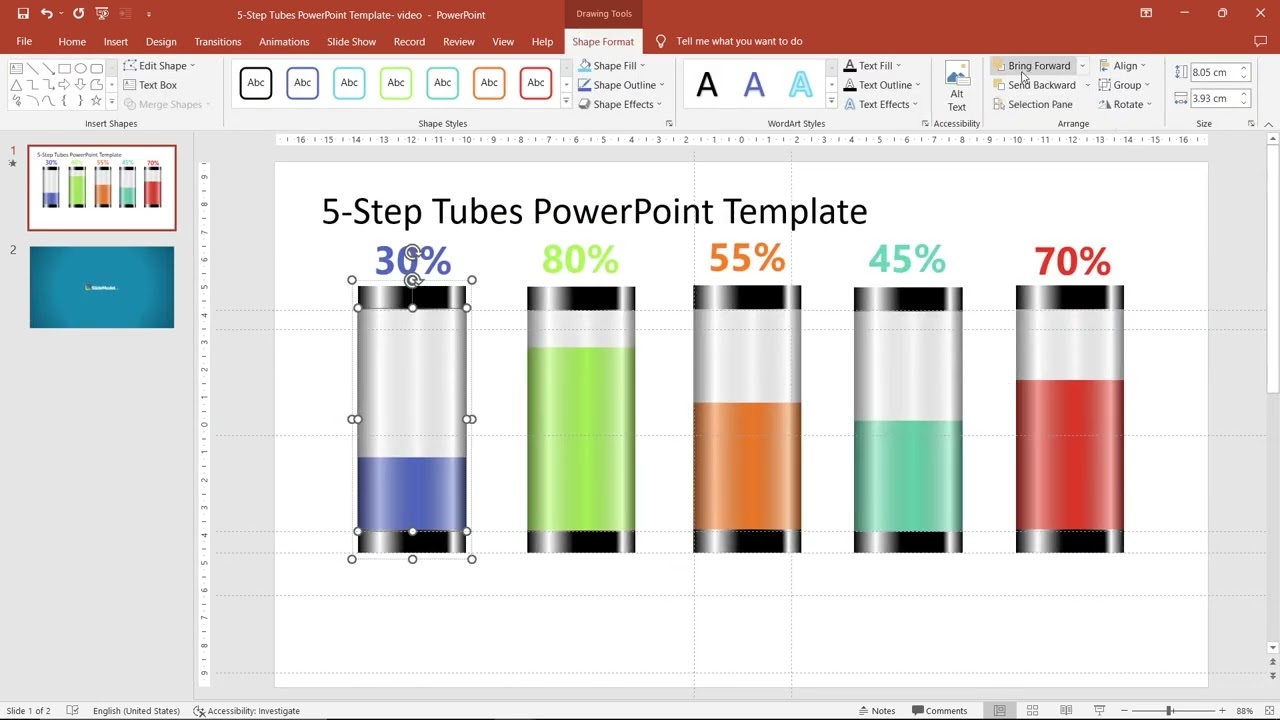Apply the orange outline Abc shape style
The width and height of the screenshot is (1280, 720).
(489, 83)
